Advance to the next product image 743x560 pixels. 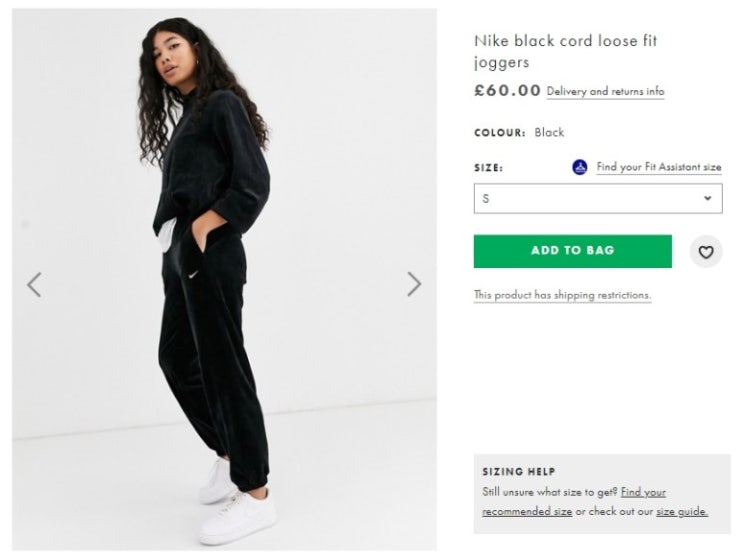pyautogui.click(x=414, y=284)
